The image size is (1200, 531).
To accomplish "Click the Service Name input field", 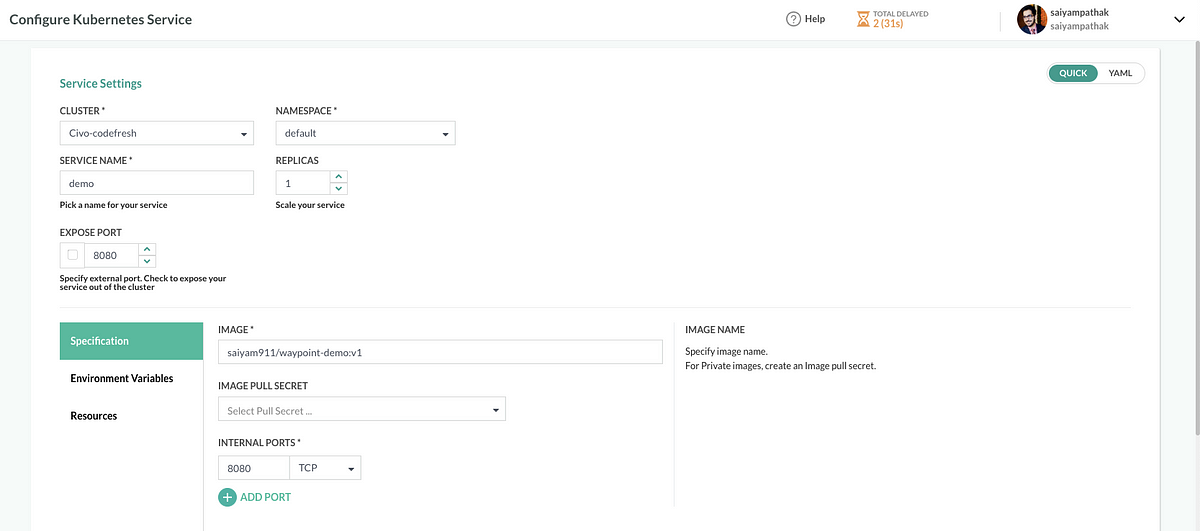I will click(x=157, y=183).
